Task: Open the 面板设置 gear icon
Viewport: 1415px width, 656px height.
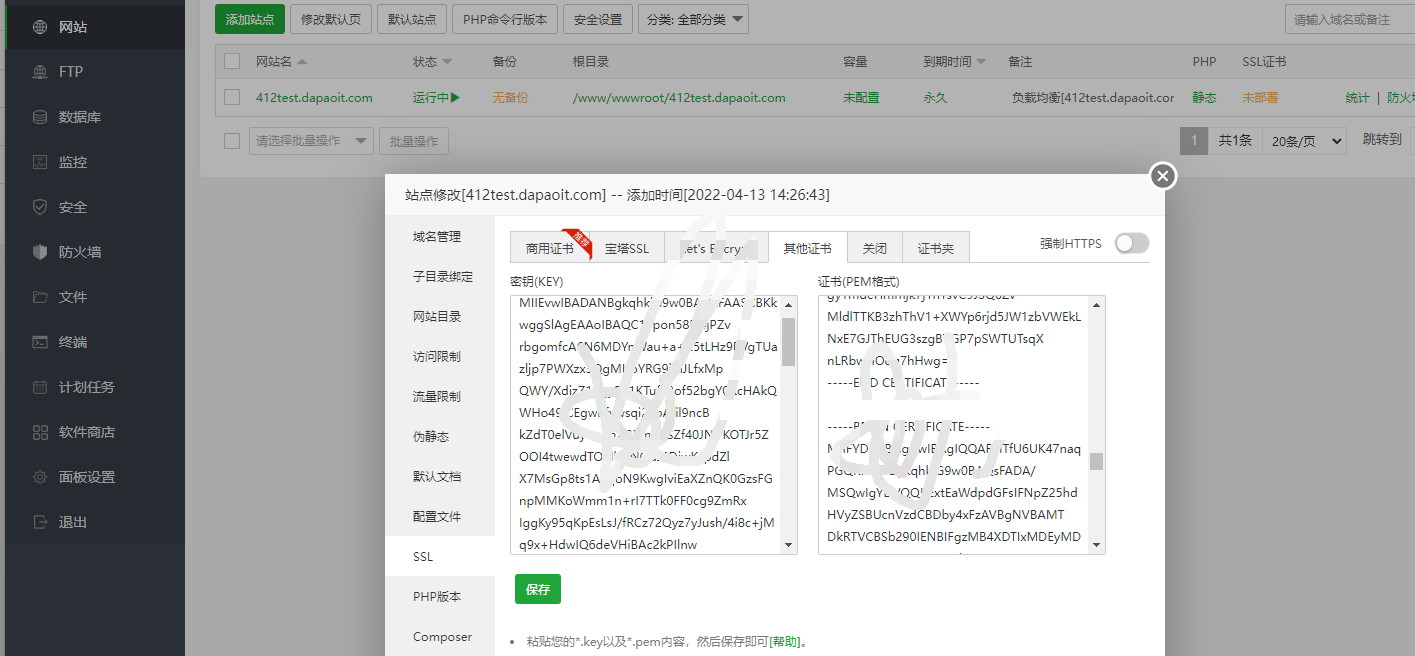Action: pos(40,477)
